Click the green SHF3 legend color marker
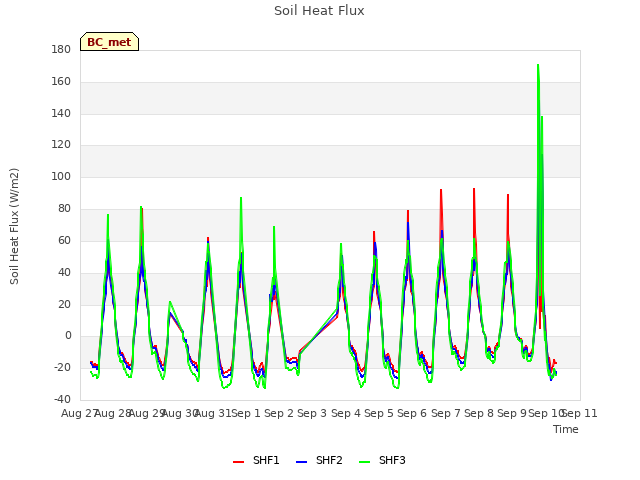 tap(364, 462)
